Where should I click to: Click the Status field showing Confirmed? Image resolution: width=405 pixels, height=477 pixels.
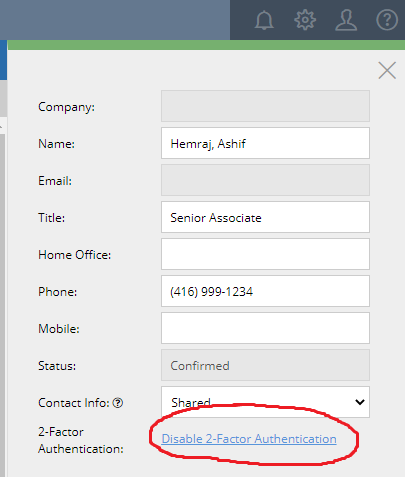(265, 365)
